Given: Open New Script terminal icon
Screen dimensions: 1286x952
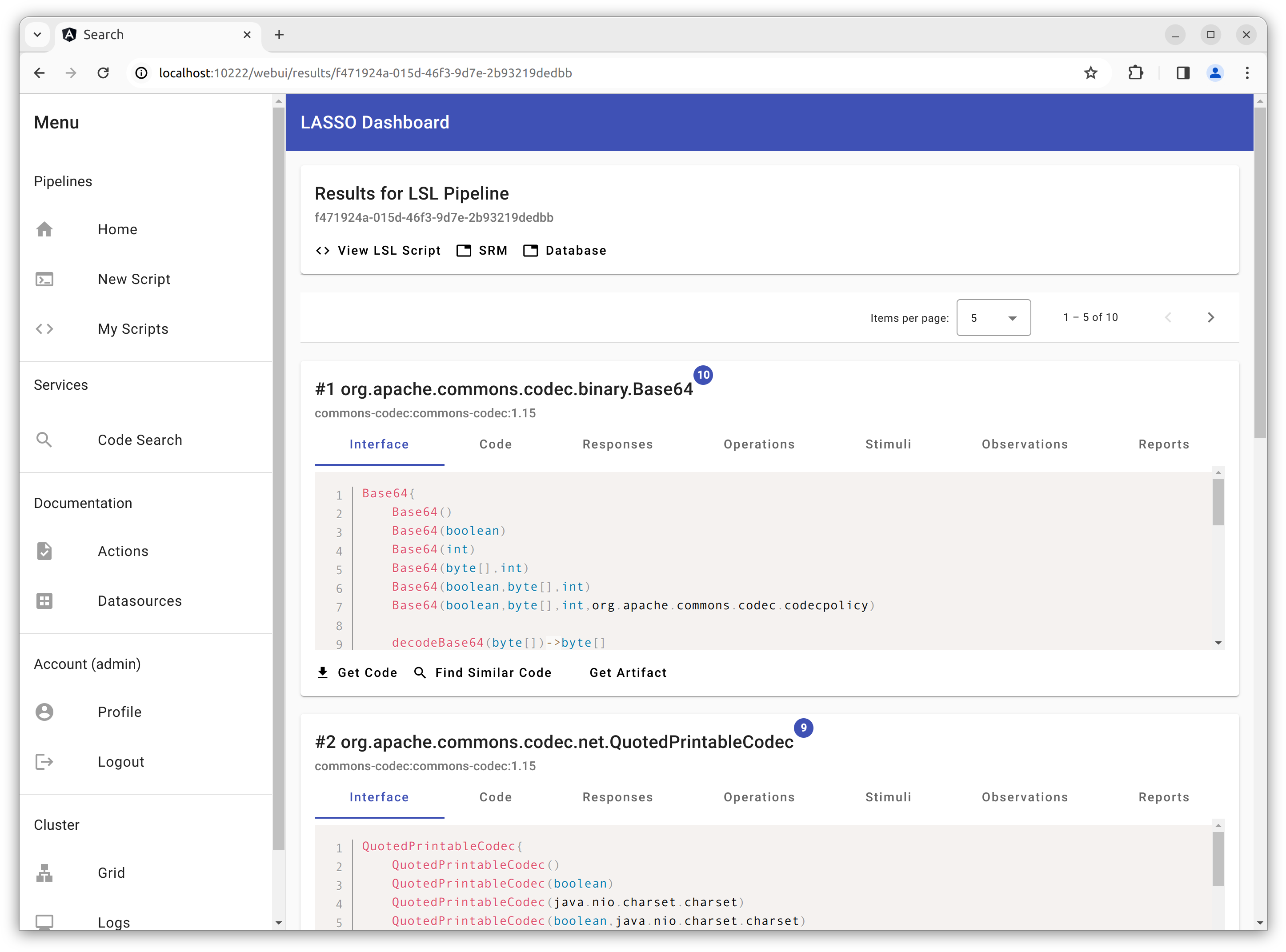Looking at the screenshot, I should click(44, 280).
